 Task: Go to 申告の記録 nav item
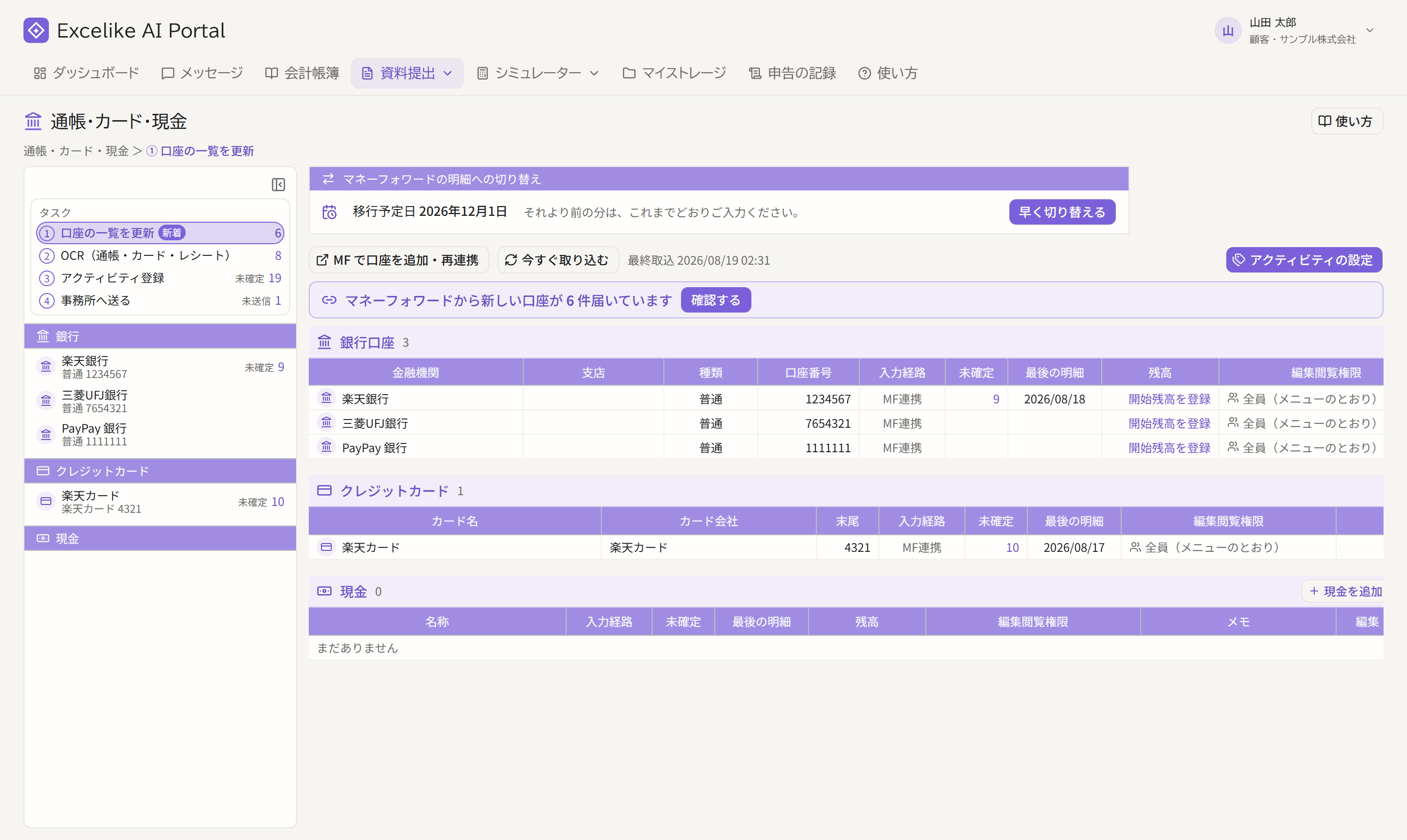pos(793,73)
